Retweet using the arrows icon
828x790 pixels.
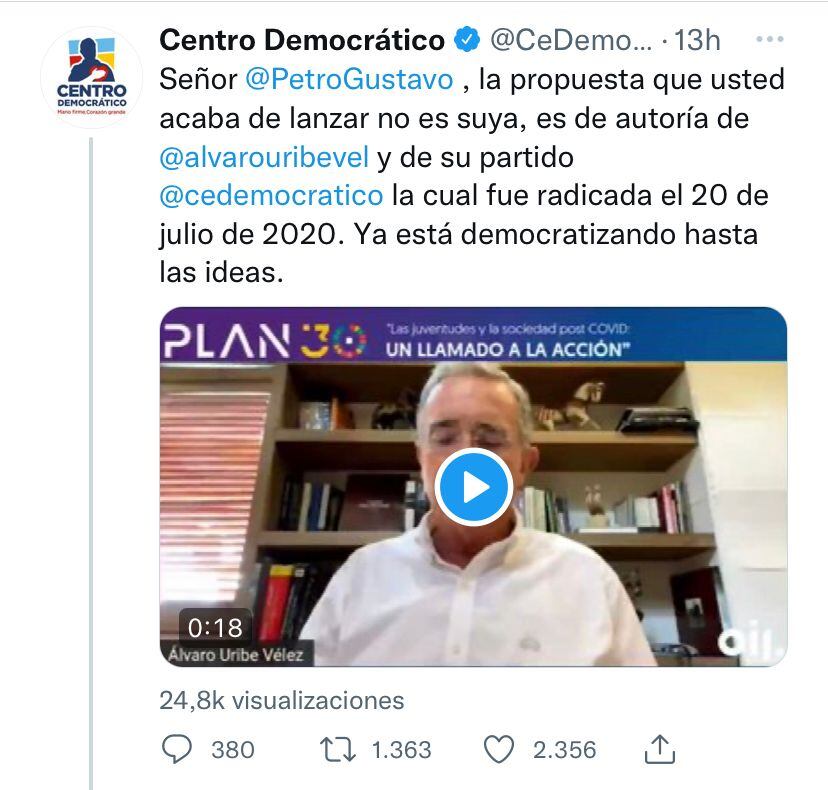pos(338,750)
